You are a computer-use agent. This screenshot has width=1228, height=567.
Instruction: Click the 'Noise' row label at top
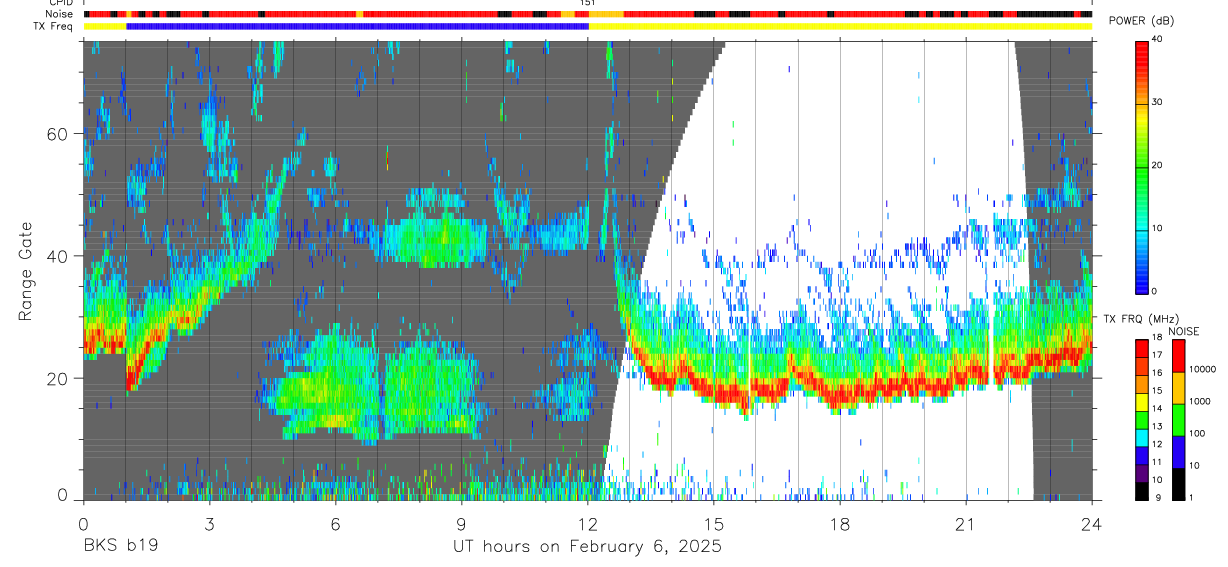(59, 14)
